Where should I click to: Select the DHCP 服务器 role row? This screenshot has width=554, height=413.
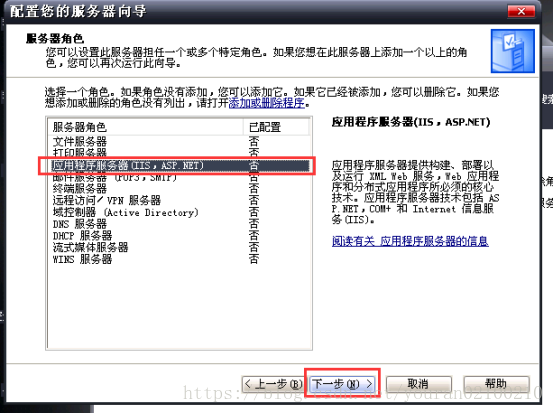point(179,236)
